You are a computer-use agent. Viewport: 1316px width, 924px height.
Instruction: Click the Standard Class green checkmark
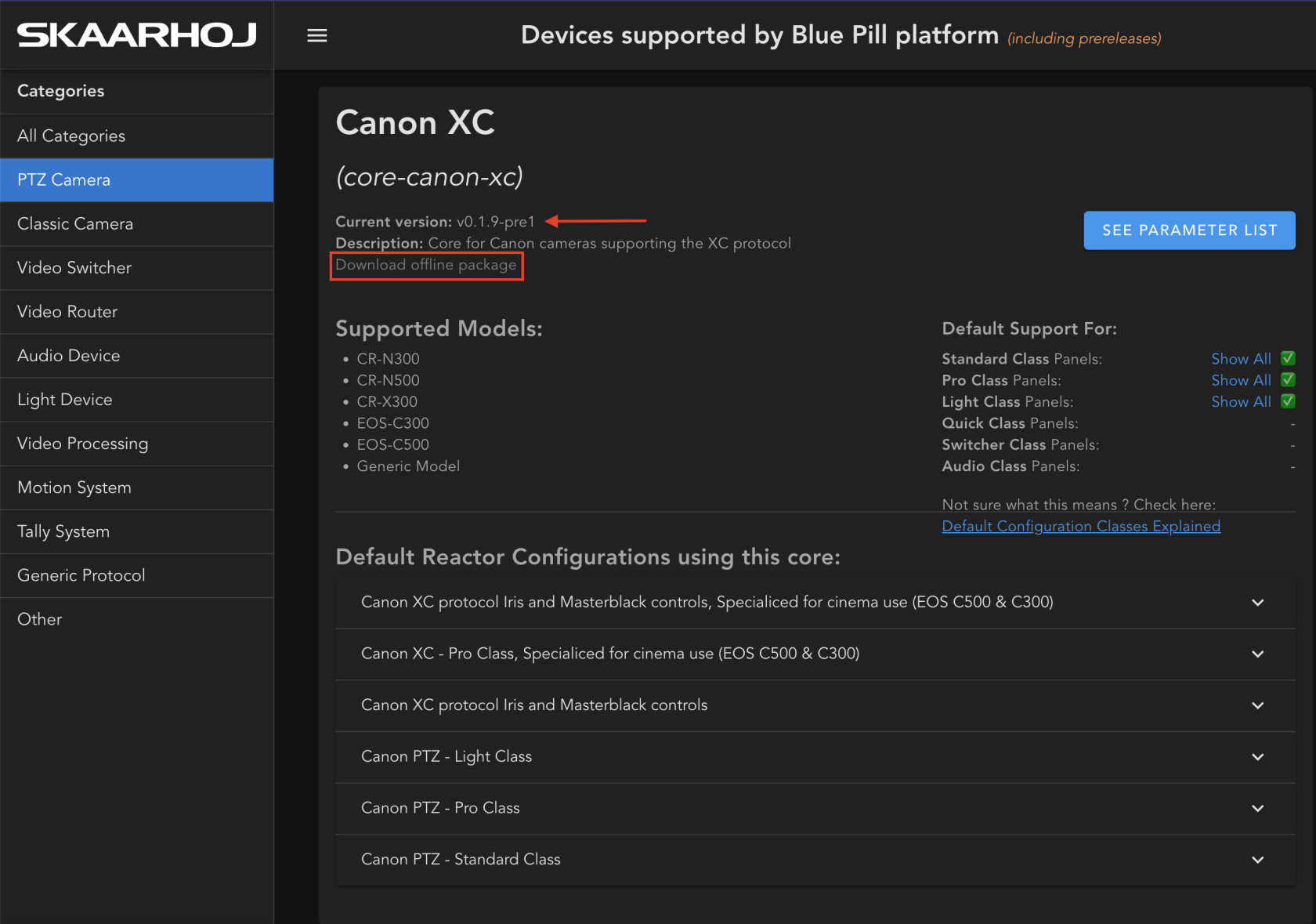1288,358
